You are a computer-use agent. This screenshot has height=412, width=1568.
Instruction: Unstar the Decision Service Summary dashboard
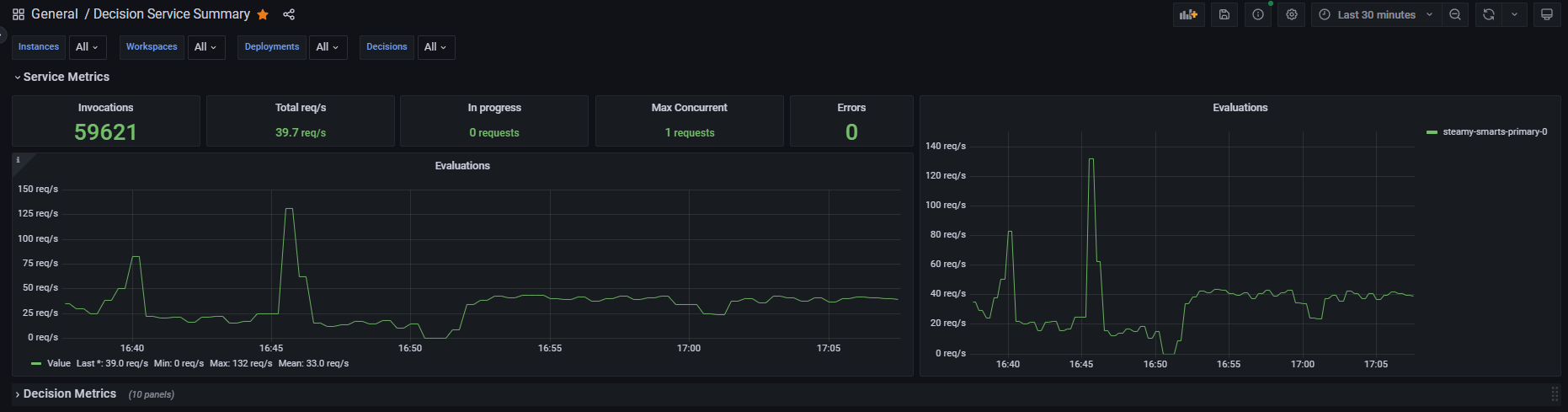(263, 14)
